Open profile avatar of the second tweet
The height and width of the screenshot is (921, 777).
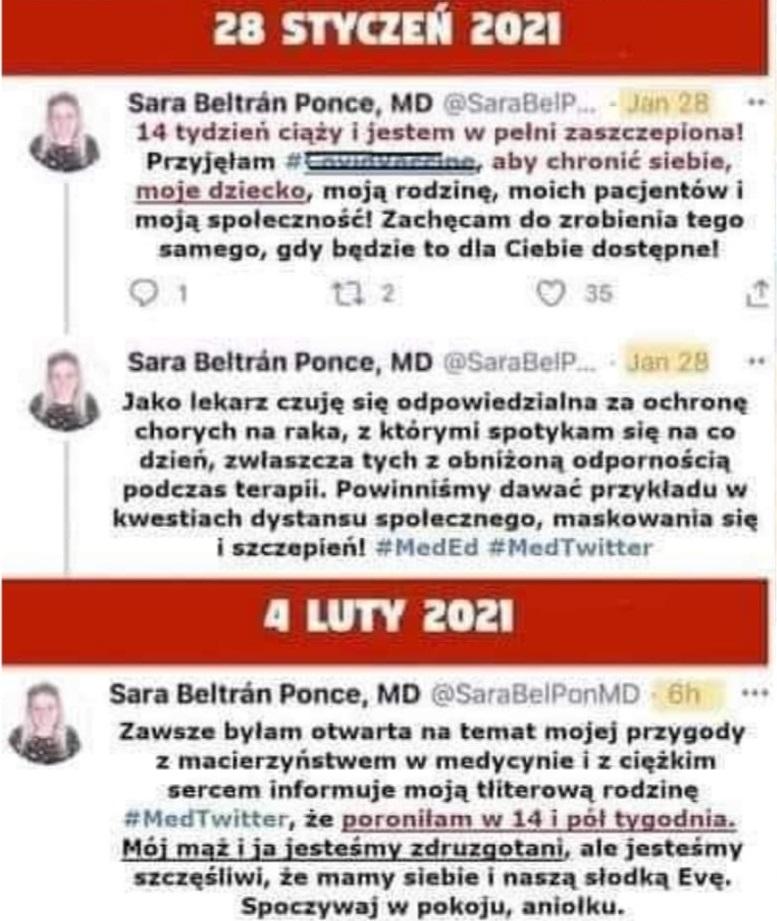tap(65, 391)
